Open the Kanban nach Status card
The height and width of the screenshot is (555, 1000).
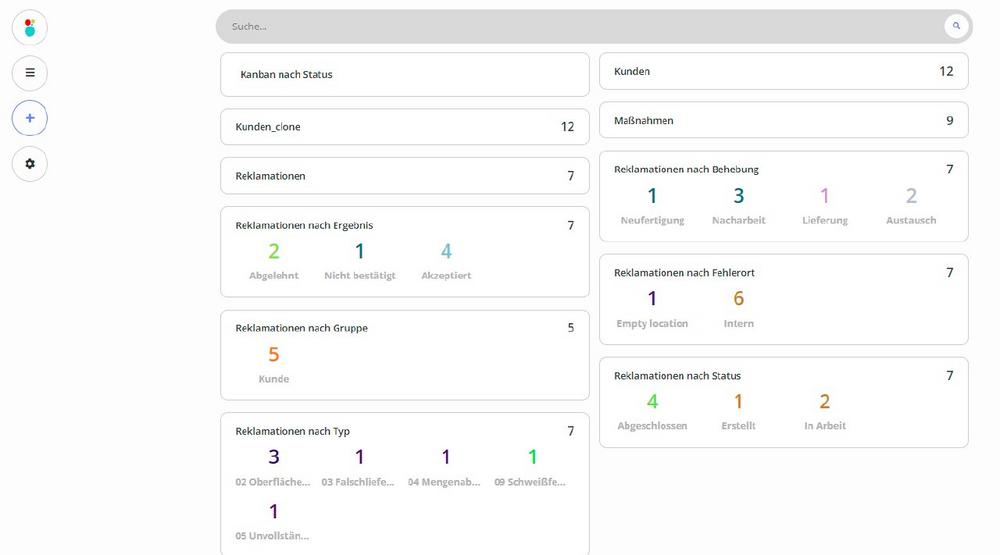(404, 75)
